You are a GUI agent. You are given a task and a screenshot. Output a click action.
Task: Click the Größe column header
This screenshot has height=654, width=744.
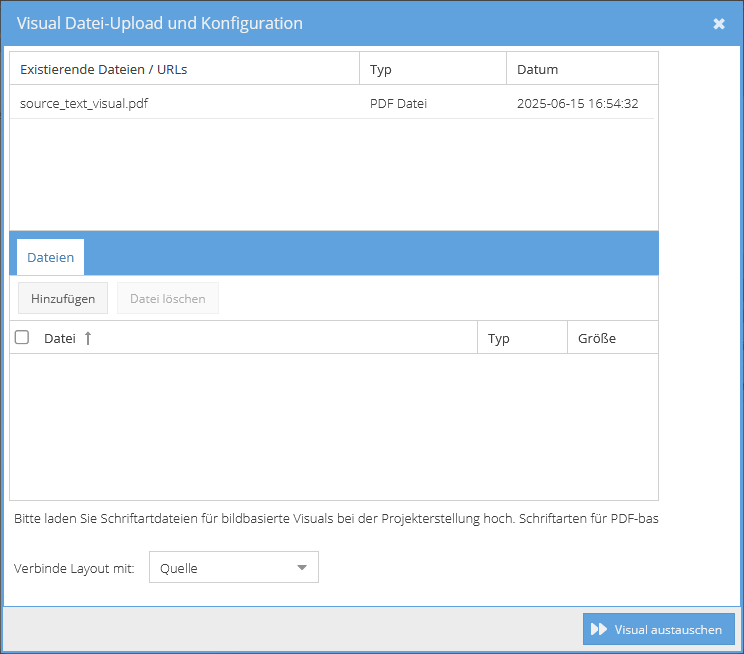click(x=597, y=338)
